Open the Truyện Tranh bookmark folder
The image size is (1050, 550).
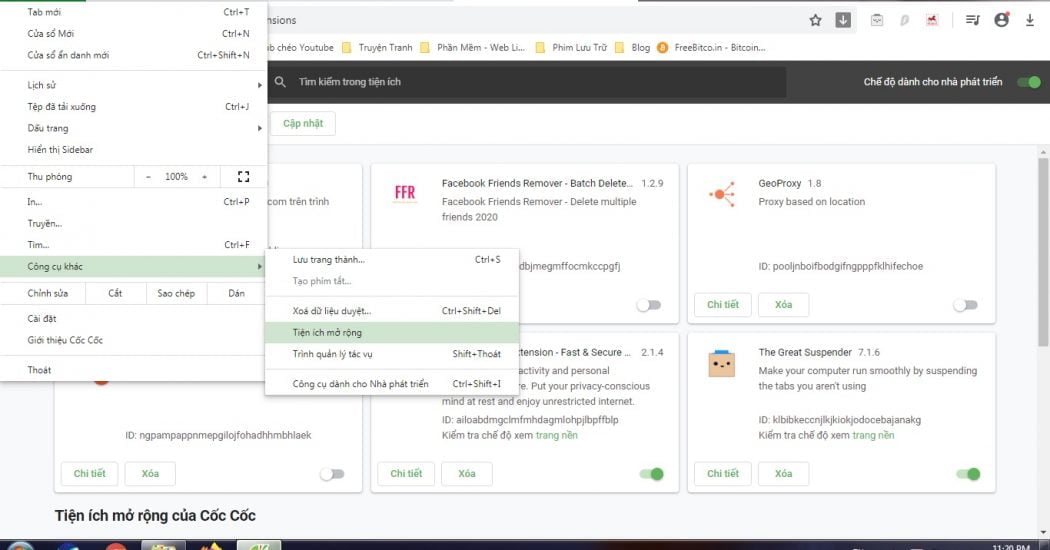(378, 48)
